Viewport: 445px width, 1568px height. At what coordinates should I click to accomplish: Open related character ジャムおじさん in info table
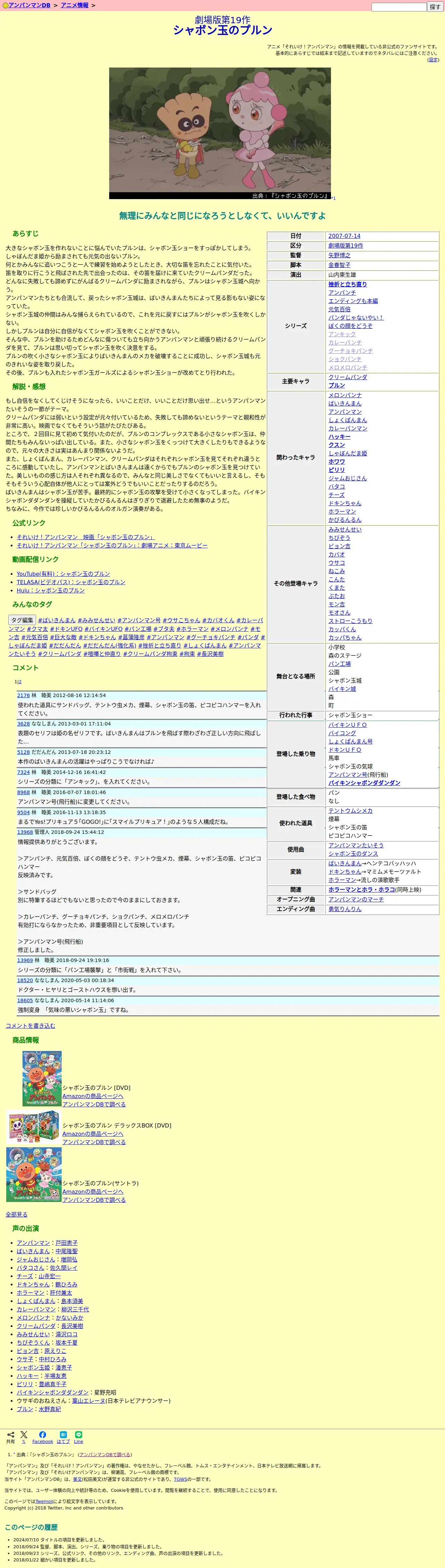(x=348, y=479)
